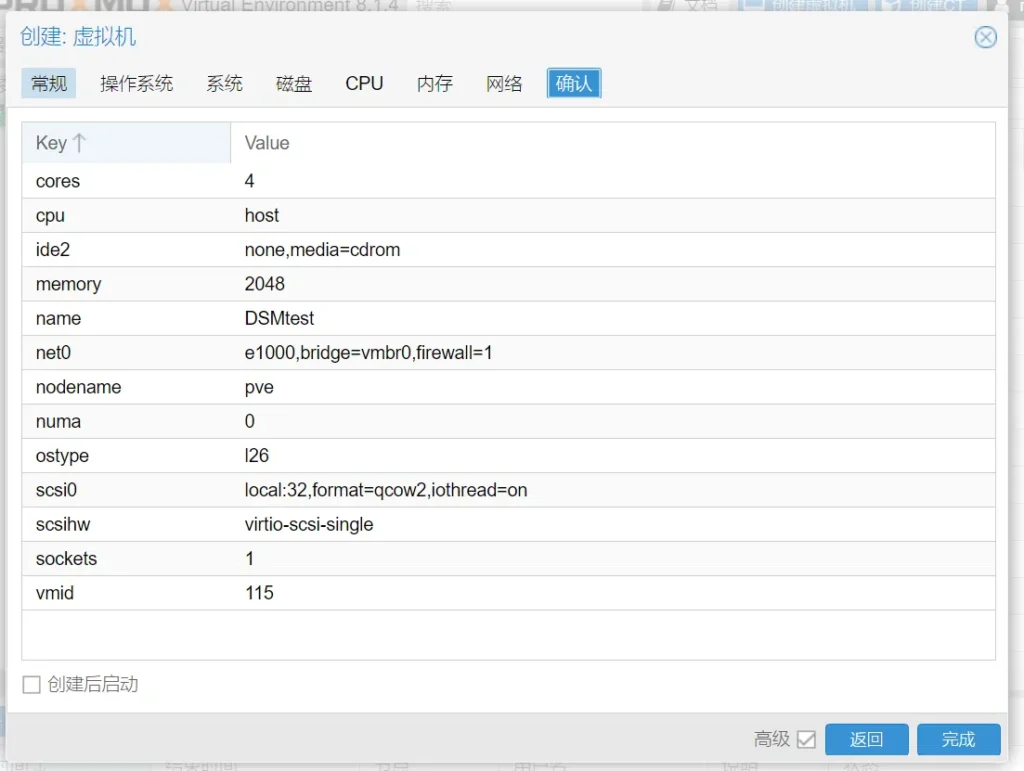Switch to the 常规 tab
1024x771 pixels.
[49, 84]
